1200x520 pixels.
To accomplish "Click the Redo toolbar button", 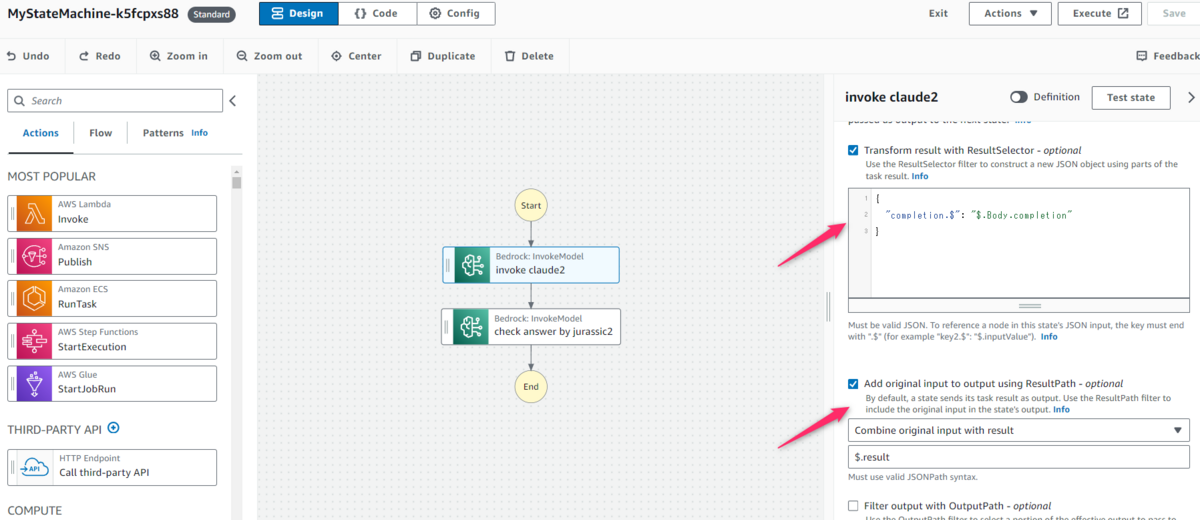I will coord(100,56).
